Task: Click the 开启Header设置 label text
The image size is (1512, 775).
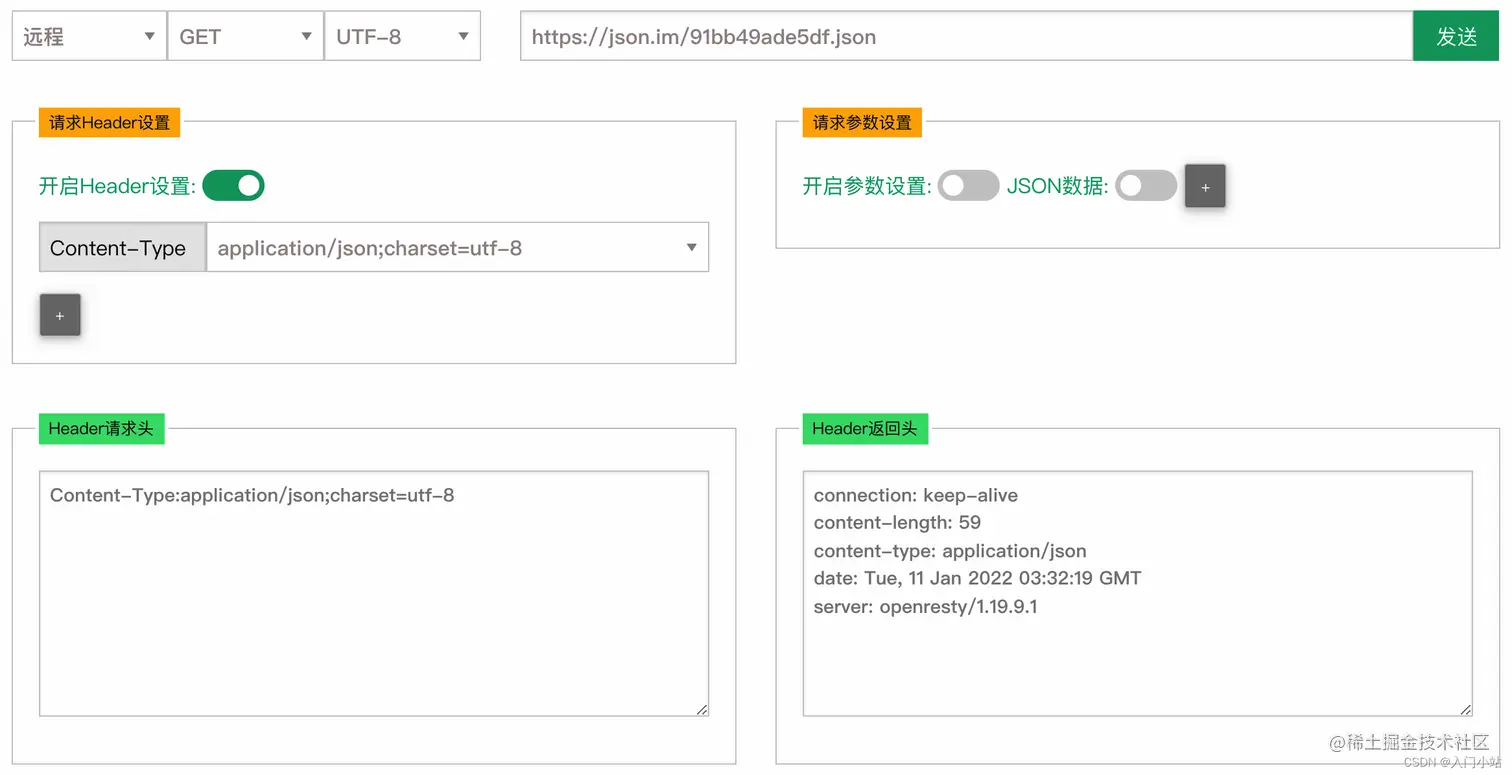Action: (x=118, y=186)
